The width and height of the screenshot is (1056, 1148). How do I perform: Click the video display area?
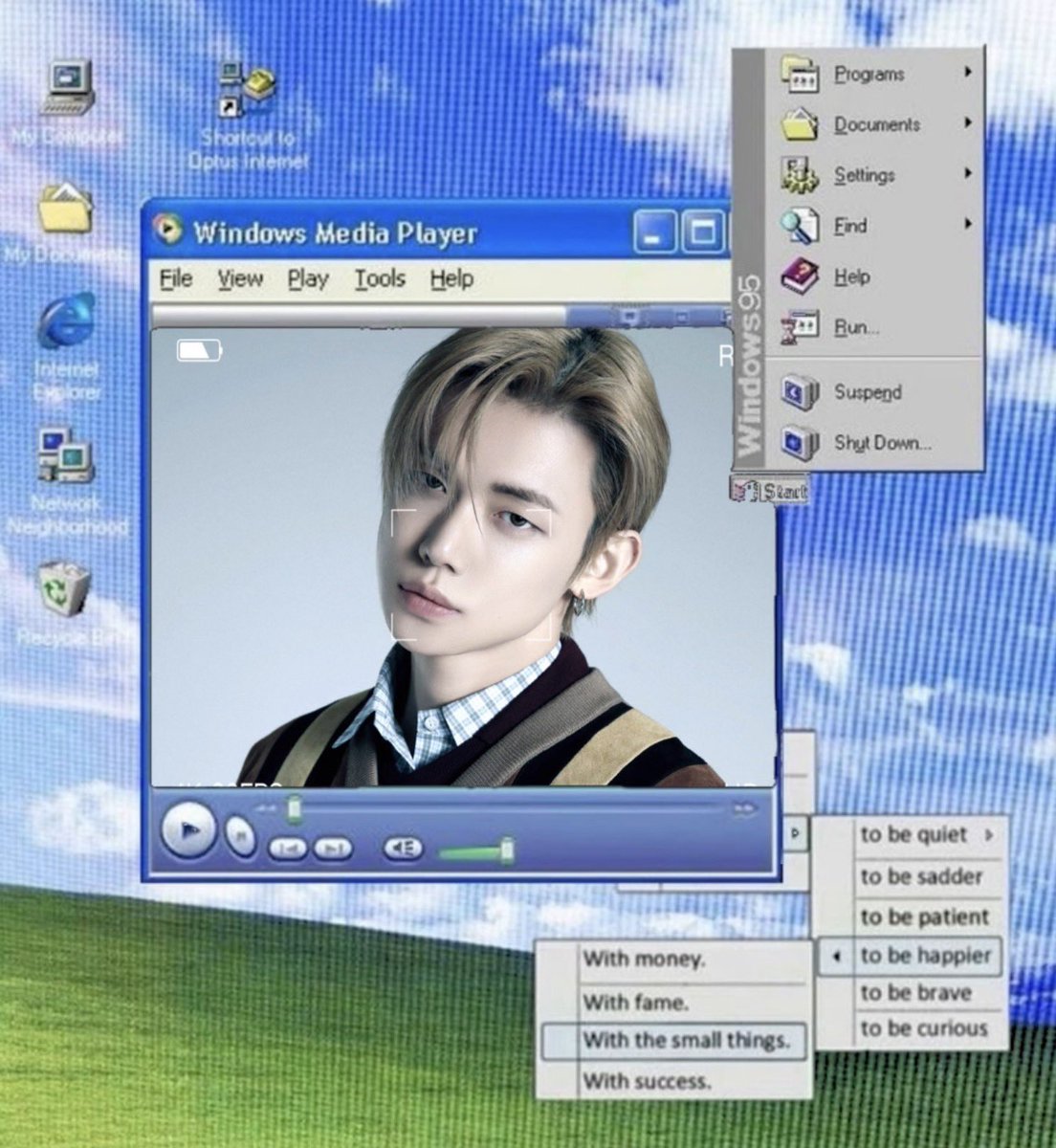(x=463, y=557)
